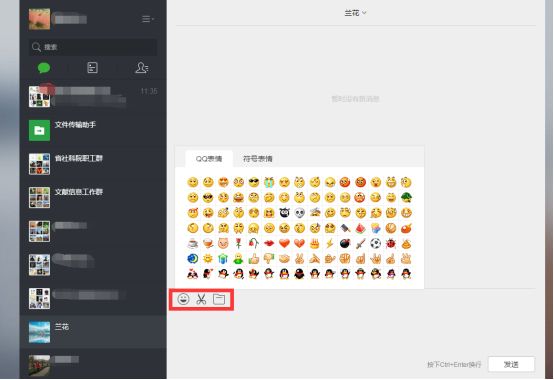Insert the heart-eyes emoji
The width and height of the screenshot is (554, 380).
pos(223,182)
